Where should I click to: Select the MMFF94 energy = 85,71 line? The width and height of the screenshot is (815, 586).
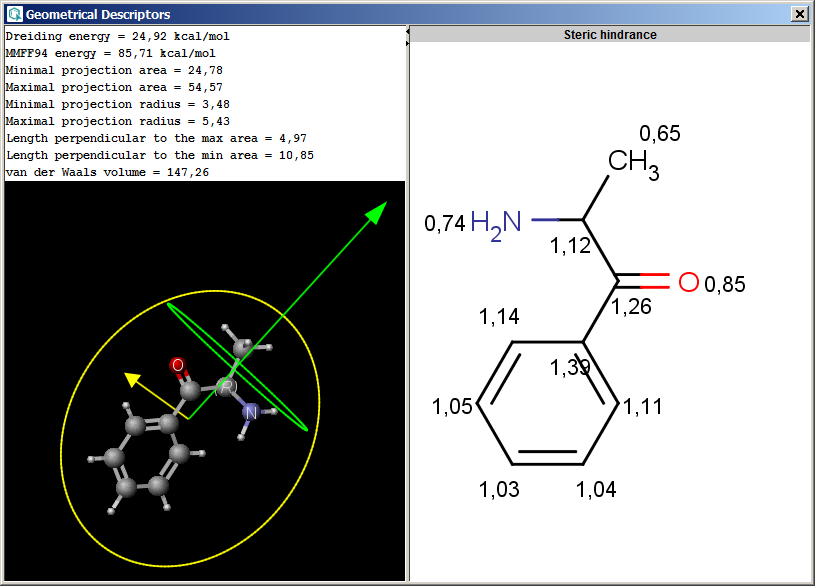pos(110,53)
